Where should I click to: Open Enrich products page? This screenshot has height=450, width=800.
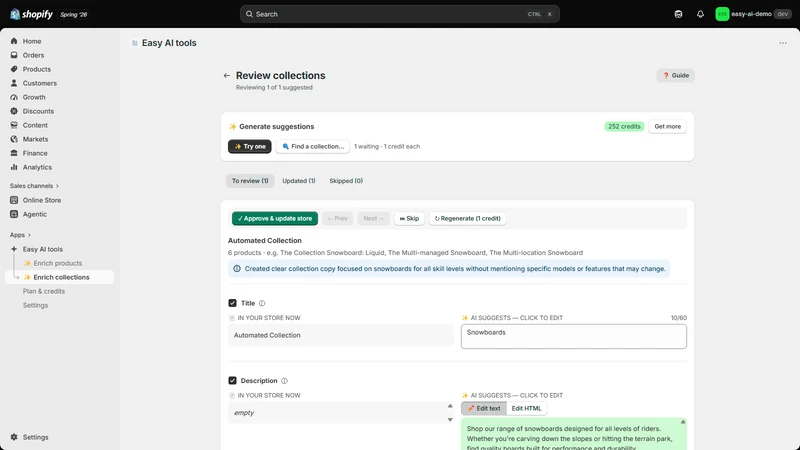pyautogui.click(x=58, y=263)
